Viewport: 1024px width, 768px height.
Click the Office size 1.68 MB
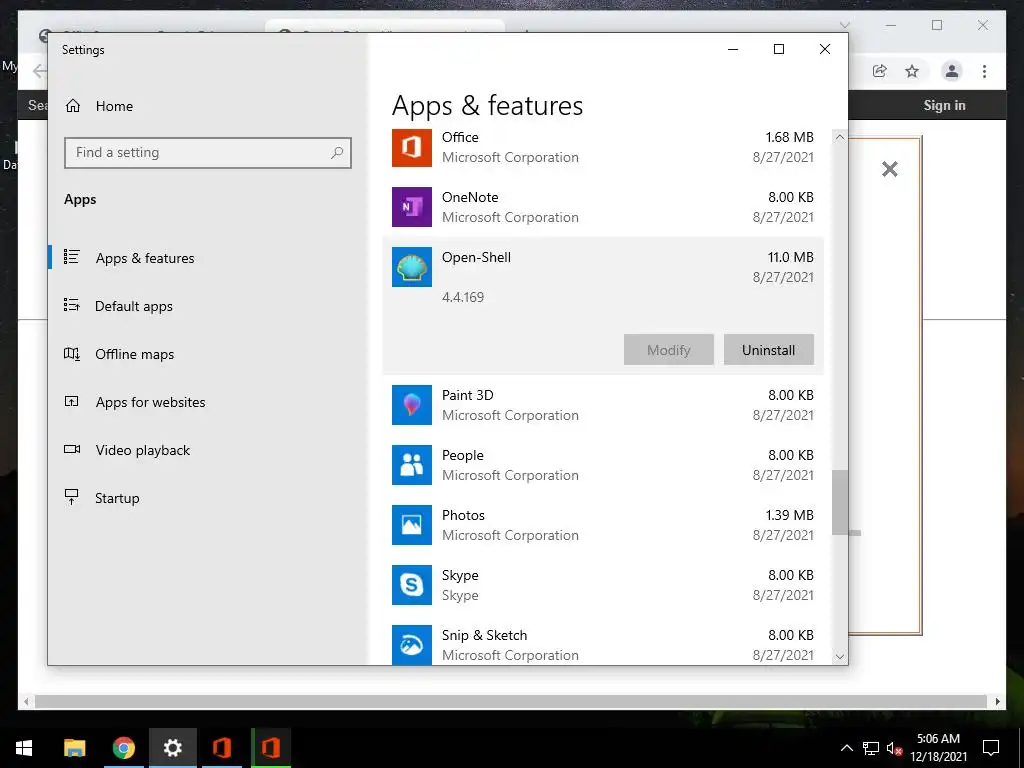click(790, 137)
